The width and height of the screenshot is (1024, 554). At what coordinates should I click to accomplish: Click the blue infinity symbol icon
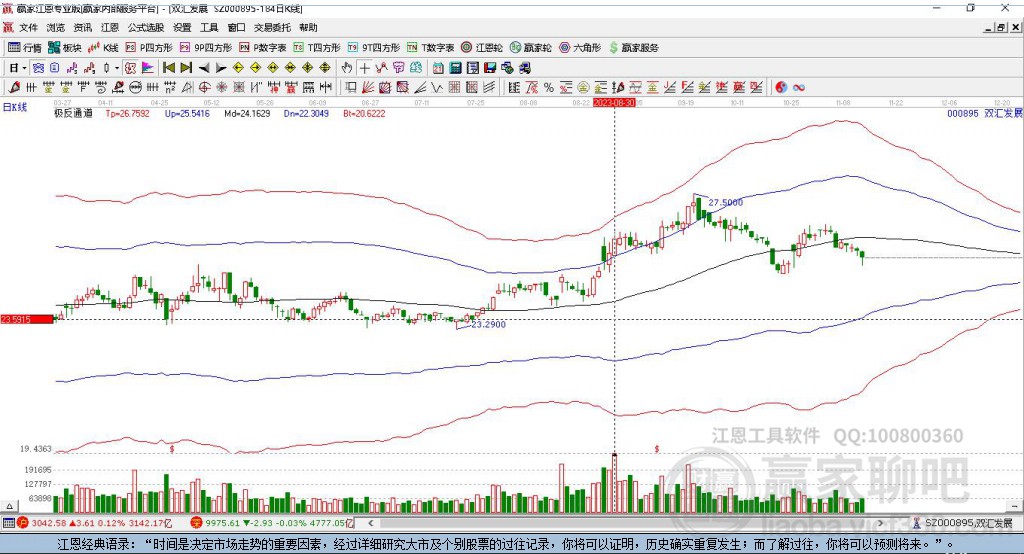[x=798, y=87]
